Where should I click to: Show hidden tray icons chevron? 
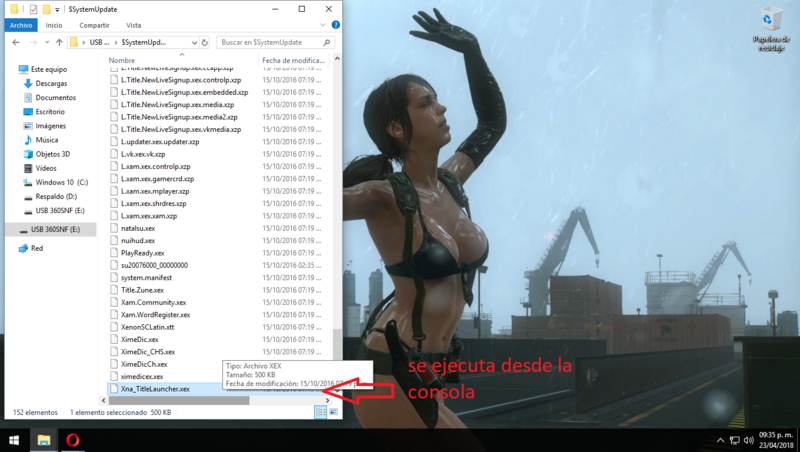coord(720,440)
